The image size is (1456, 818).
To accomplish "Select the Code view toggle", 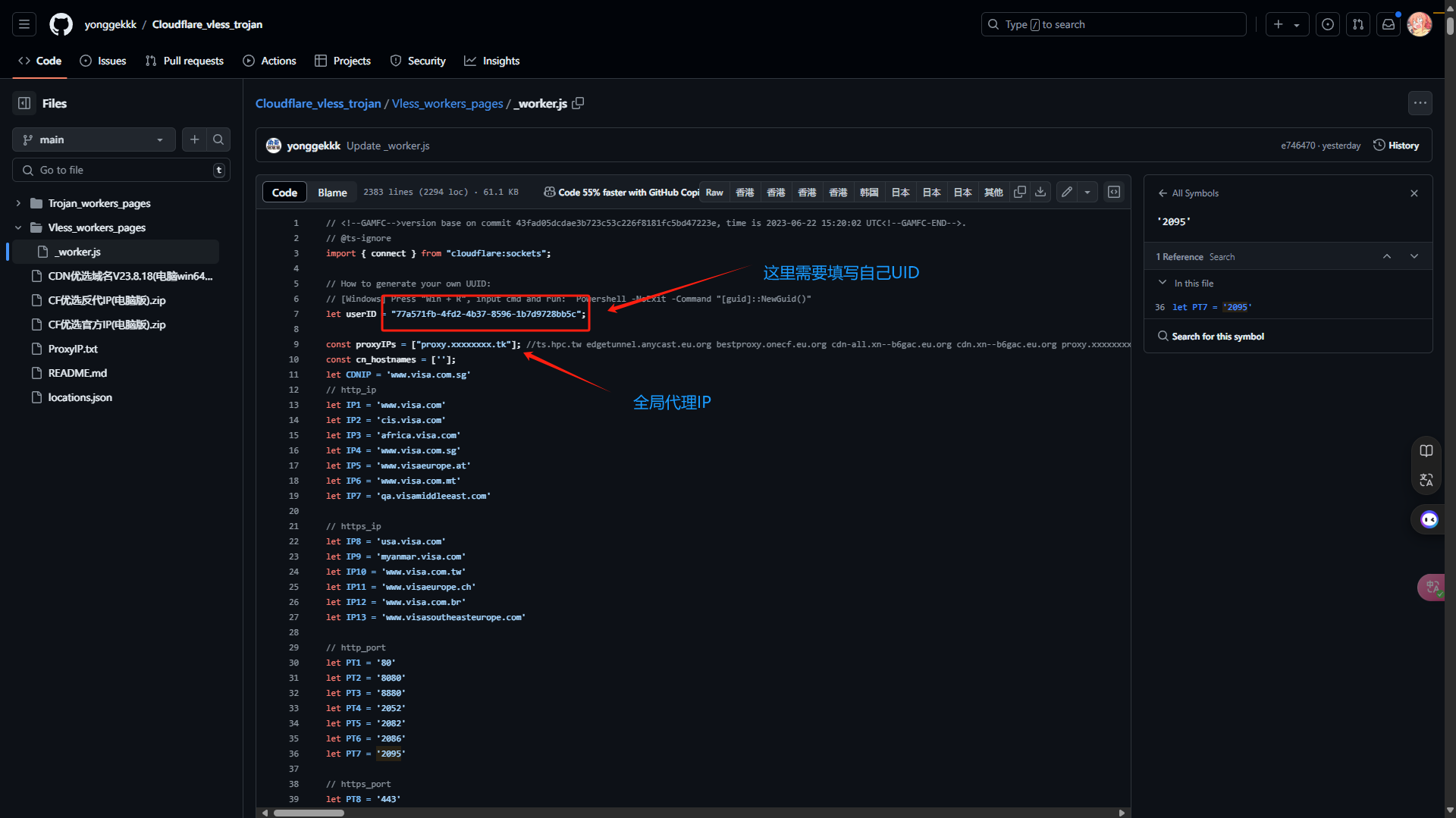I will [284, 193].
